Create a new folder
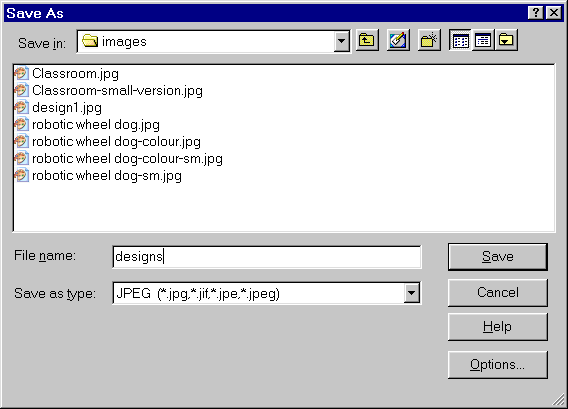The height and width of the screenshot is (409, 568). coord(429,41)
